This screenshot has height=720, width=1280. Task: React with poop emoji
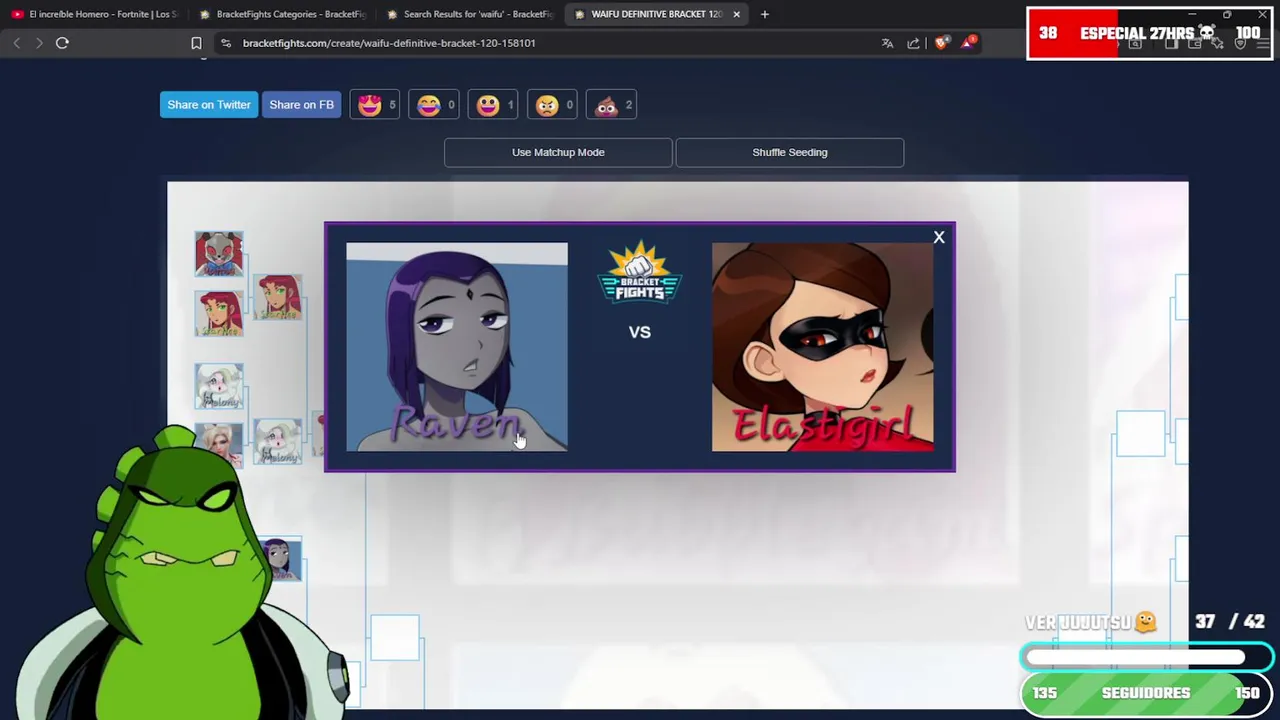click(x=611, y=105)
